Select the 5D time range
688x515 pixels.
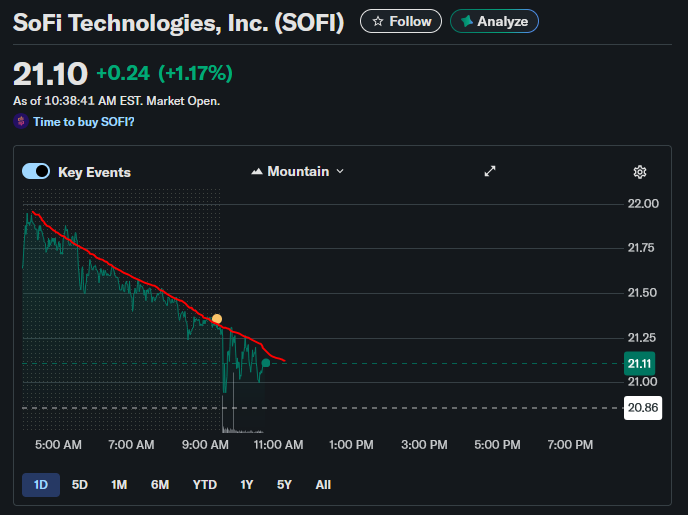tap(80, 485)
